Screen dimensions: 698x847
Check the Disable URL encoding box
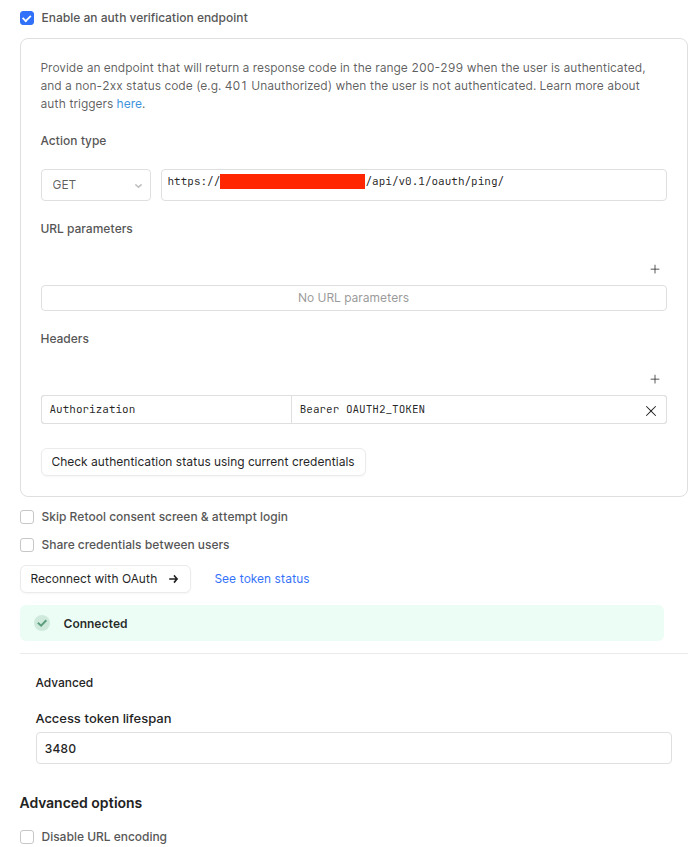[27, 837]
